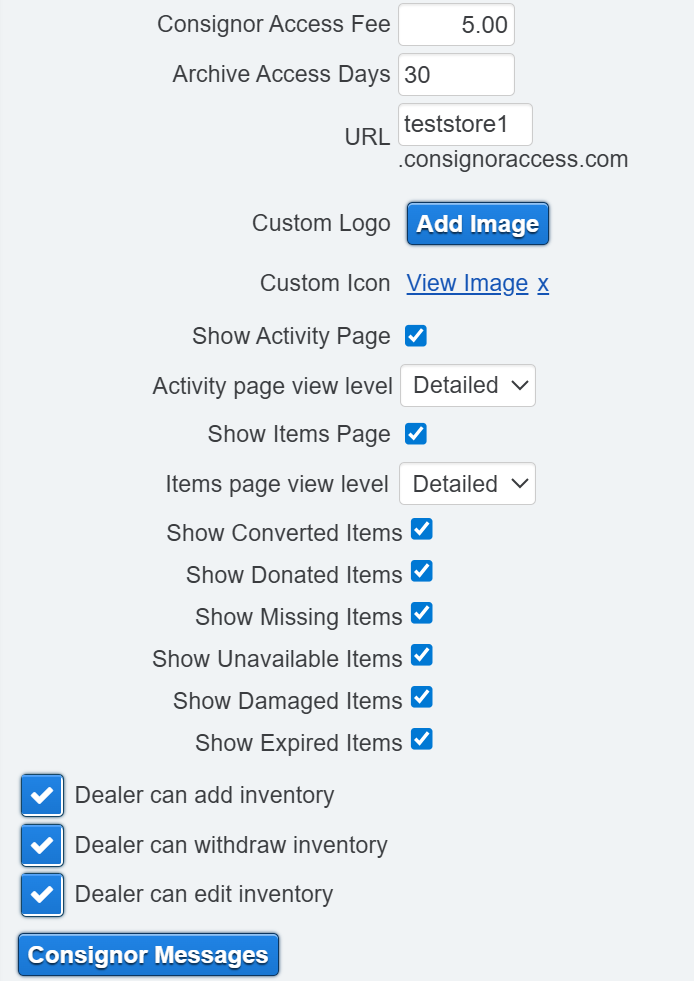Uncheck Show Damaged Items

[x=422, y=697]
